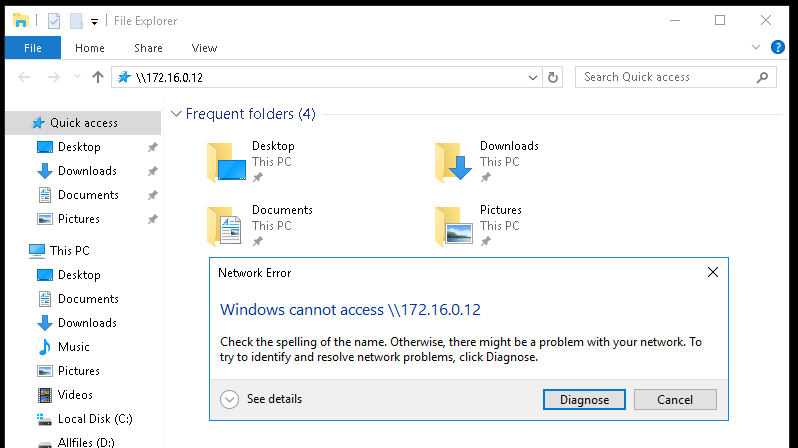
Task: Switch to the View ribbon tab
Action: point(204,48)
